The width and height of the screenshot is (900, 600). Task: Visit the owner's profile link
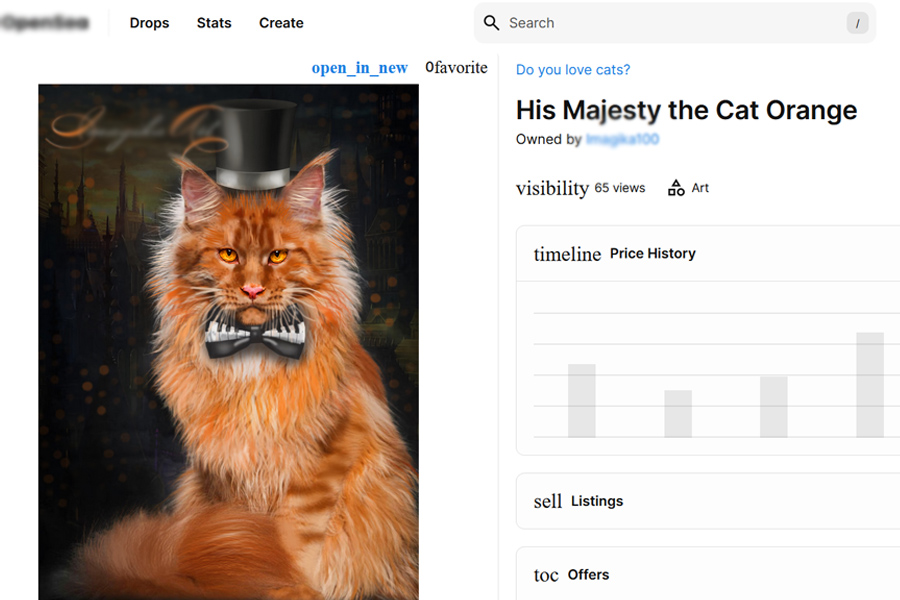pyautogui.click(x=622, y=139)
